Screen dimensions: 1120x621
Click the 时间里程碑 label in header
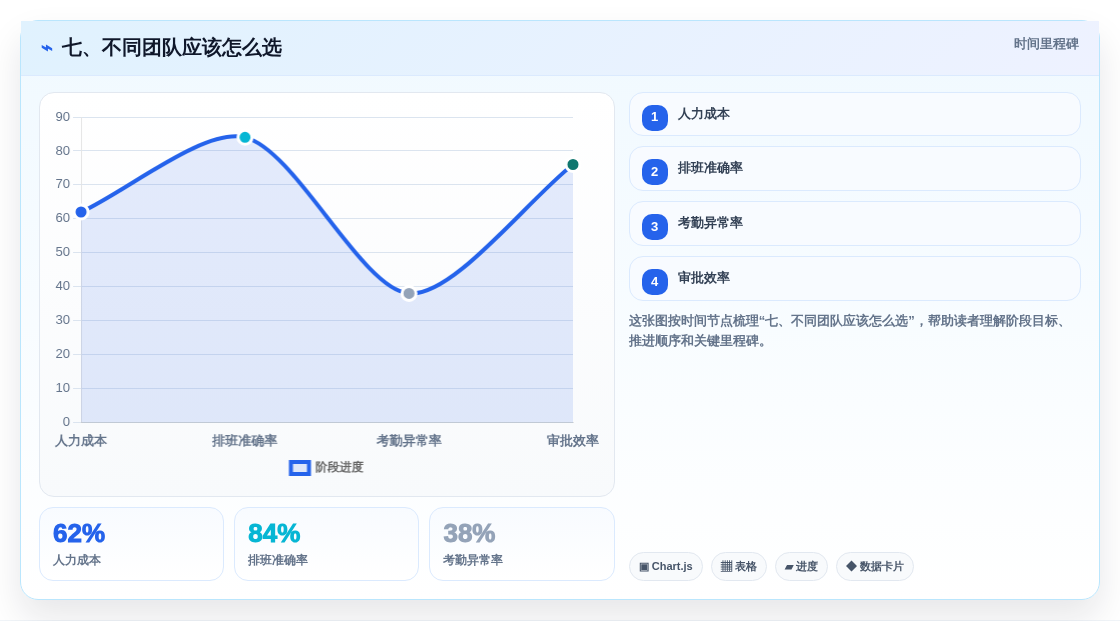pyautogui.click(x=1046, y=44)
